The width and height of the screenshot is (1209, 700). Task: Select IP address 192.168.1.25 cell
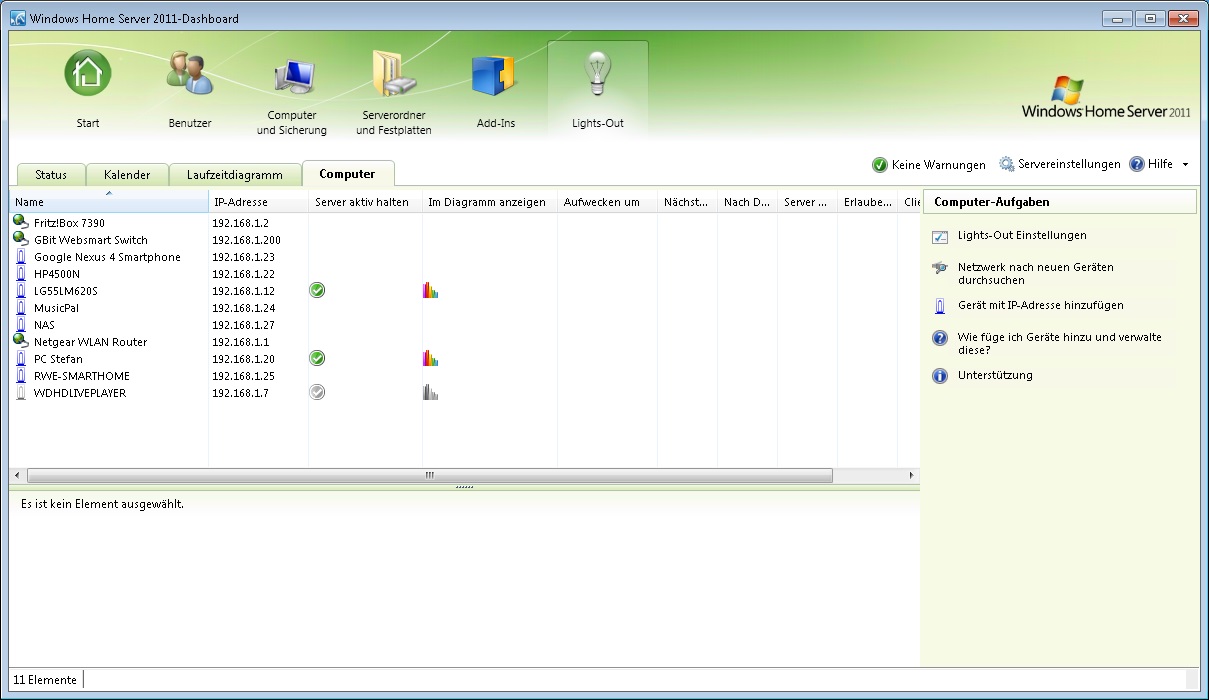243,376
